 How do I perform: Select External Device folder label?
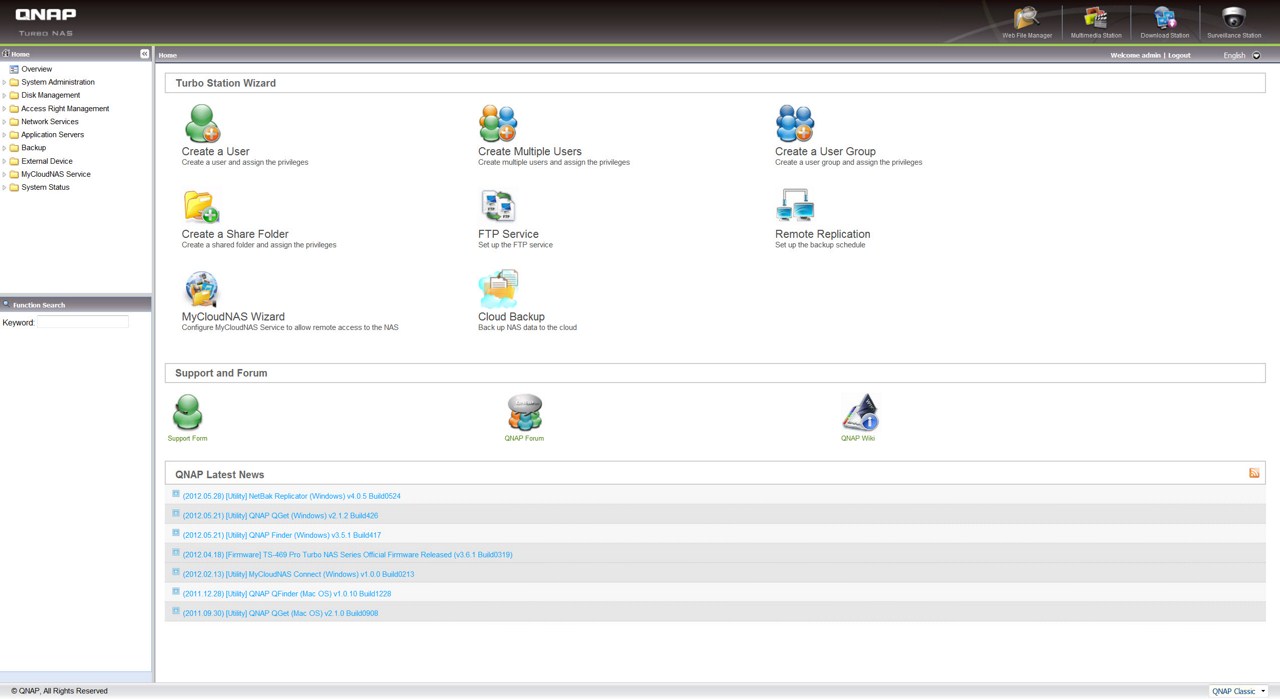click(47, 161)
